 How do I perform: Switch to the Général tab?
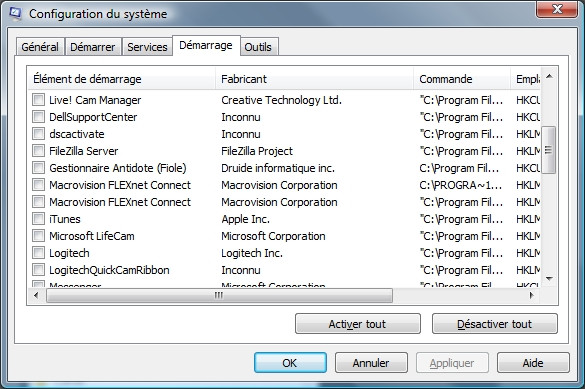coord(40,47)
